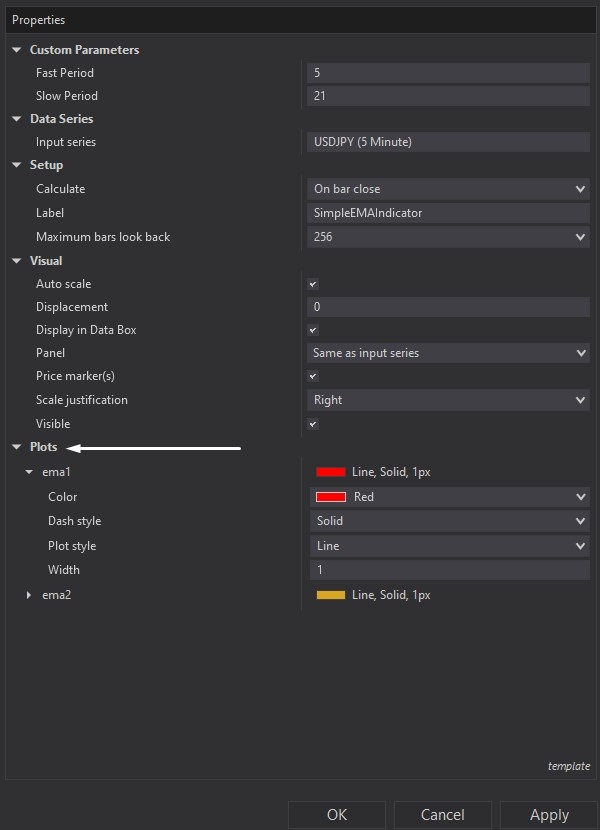Collapse the Data Series section

[x=16, y=118]
